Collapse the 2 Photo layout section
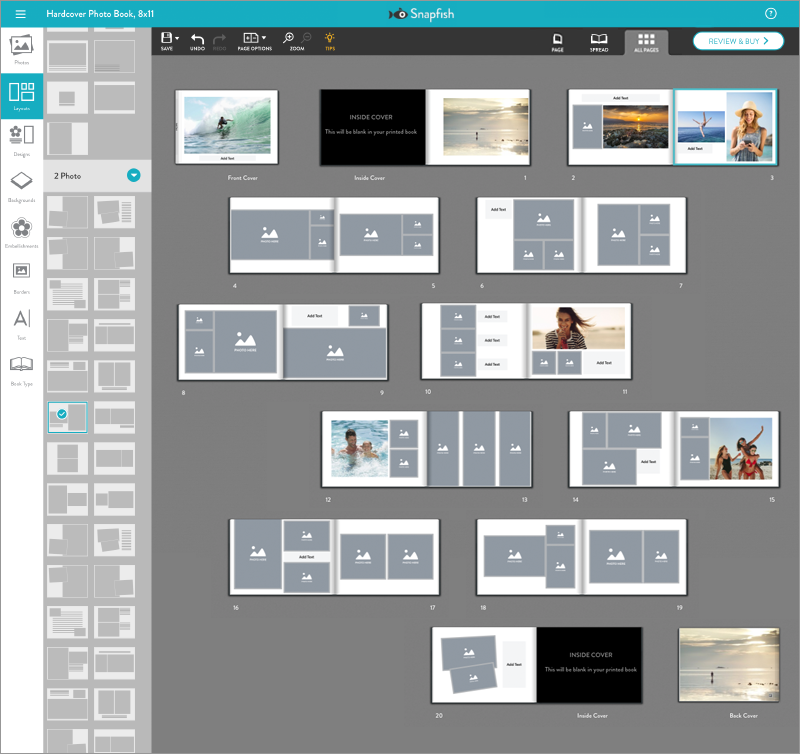Viewport: 800px width, 754px height. click(x=134, y=176)
